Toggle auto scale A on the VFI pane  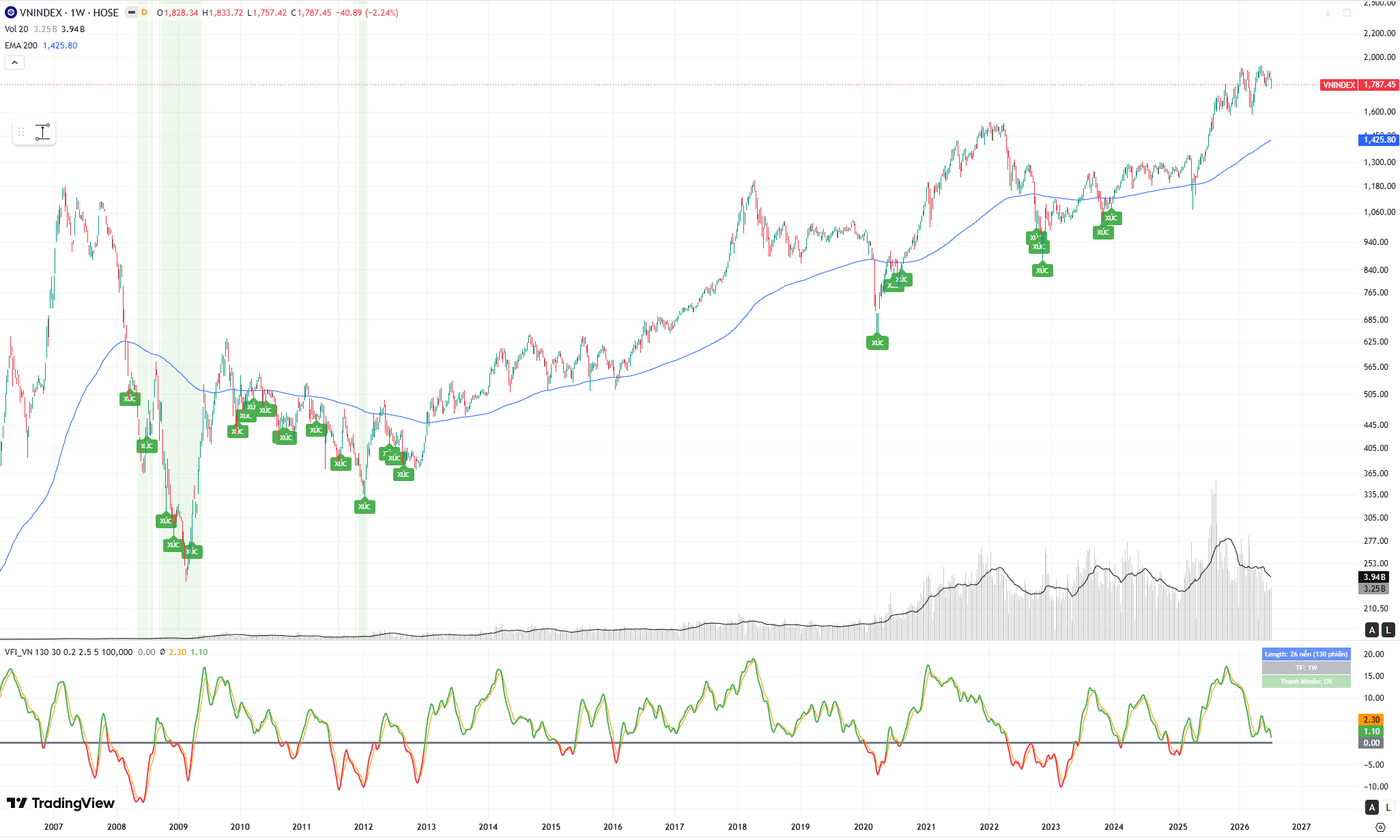1372,807
